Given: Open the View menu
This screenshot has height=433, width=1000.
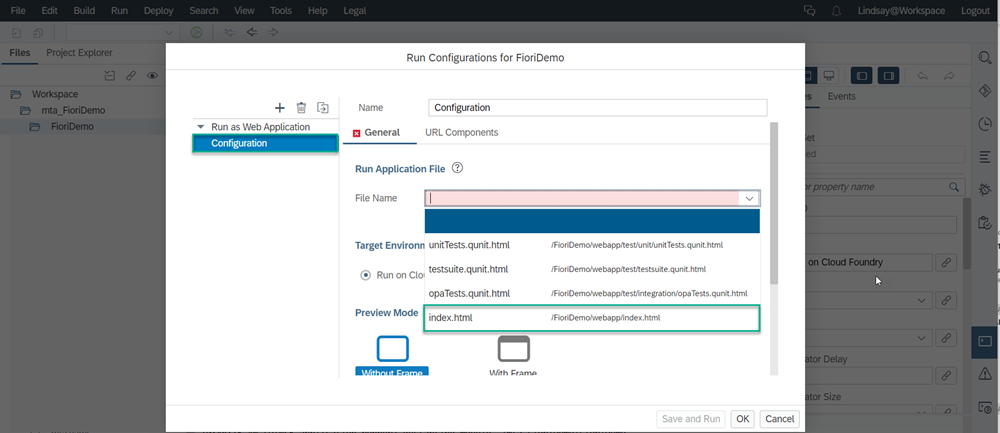Looking at the screenshot, I should click(244, 11).
